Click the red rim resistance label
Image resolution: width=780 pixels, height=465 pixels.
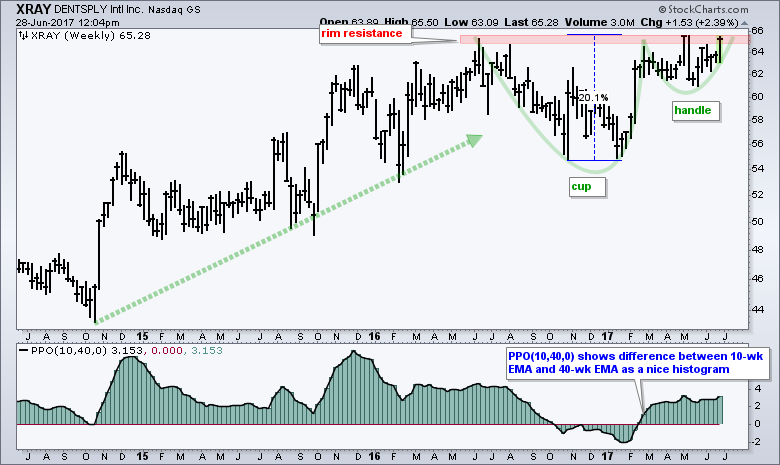[x=365, y=34]
